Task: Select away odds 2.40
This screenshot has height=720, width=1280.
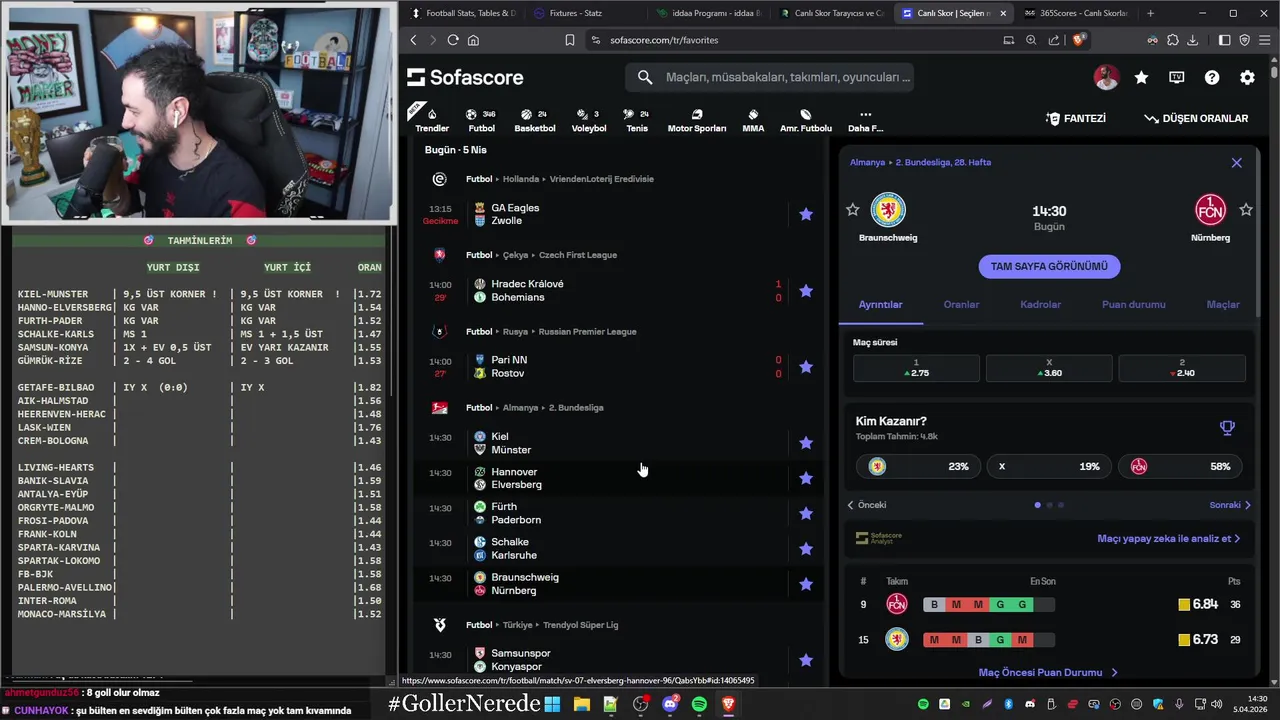Action: coord(1182,368)
